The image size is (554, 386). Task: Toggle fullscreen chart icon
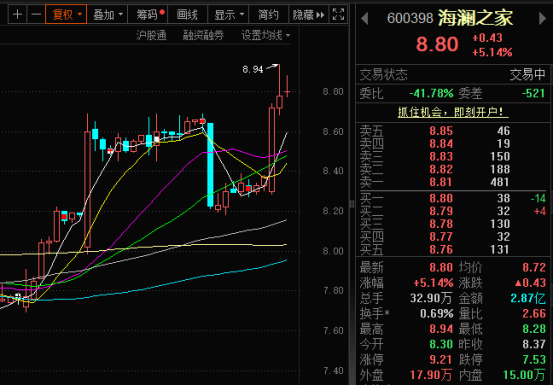pyautogui.click(x=338, y=14)
